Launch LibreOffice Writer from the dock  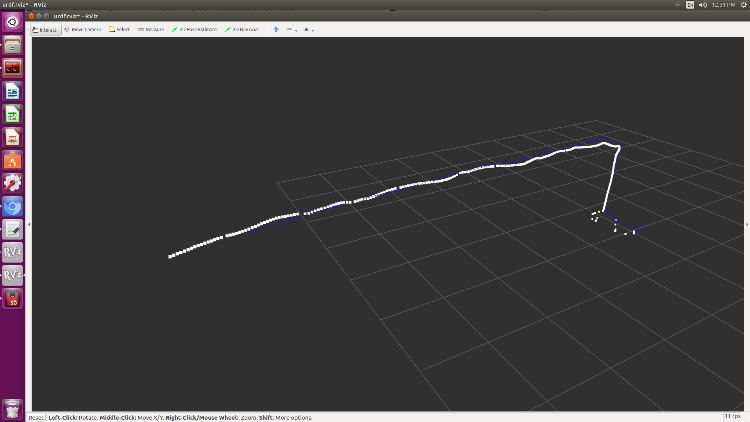coord(13,92)
